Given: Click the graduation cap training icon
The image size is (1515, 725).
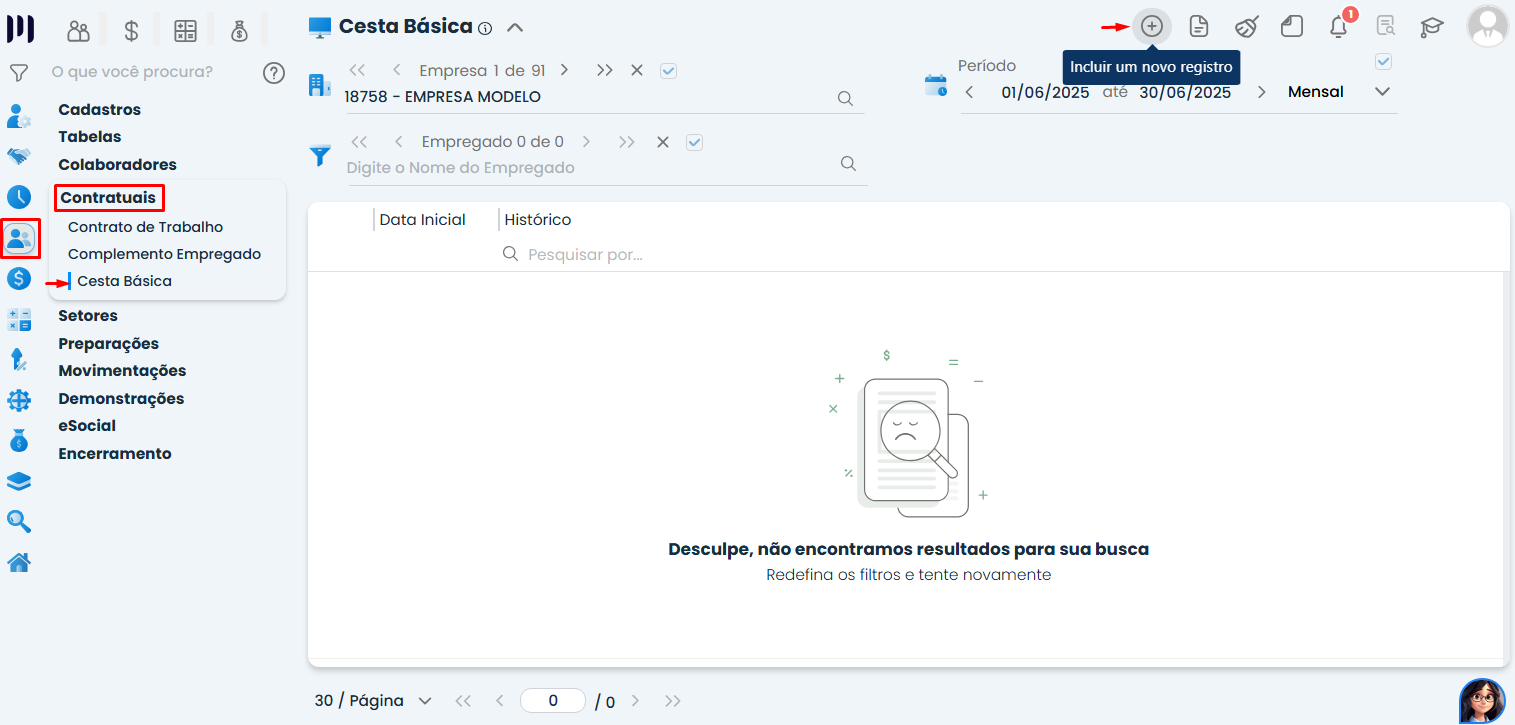Looking at the screenshot, I should [x=1432, y=27].
